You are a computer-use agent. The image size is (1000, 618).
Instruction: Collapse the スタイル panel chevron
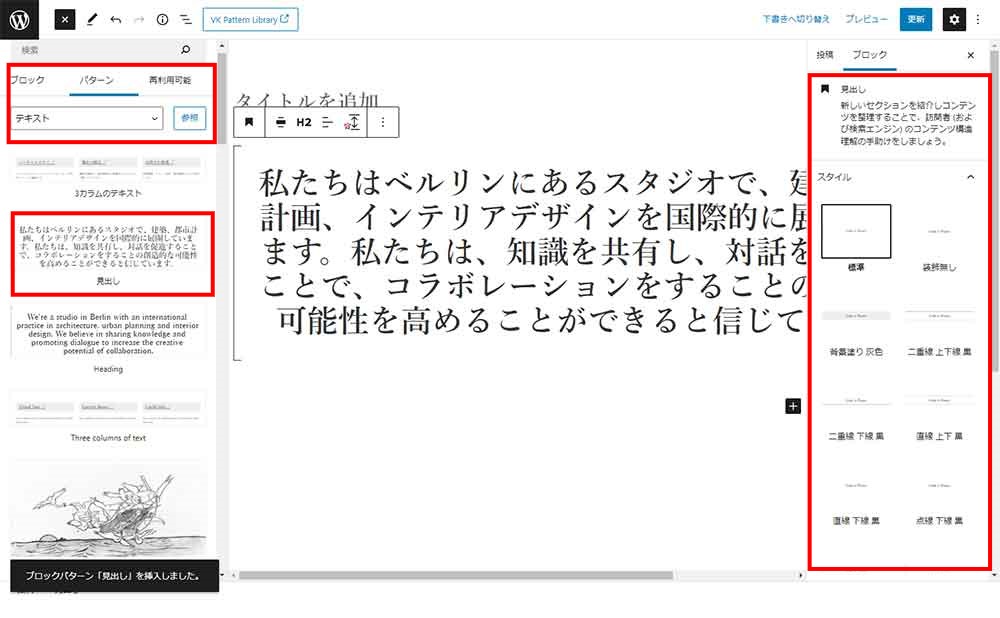tap(969, 177)
